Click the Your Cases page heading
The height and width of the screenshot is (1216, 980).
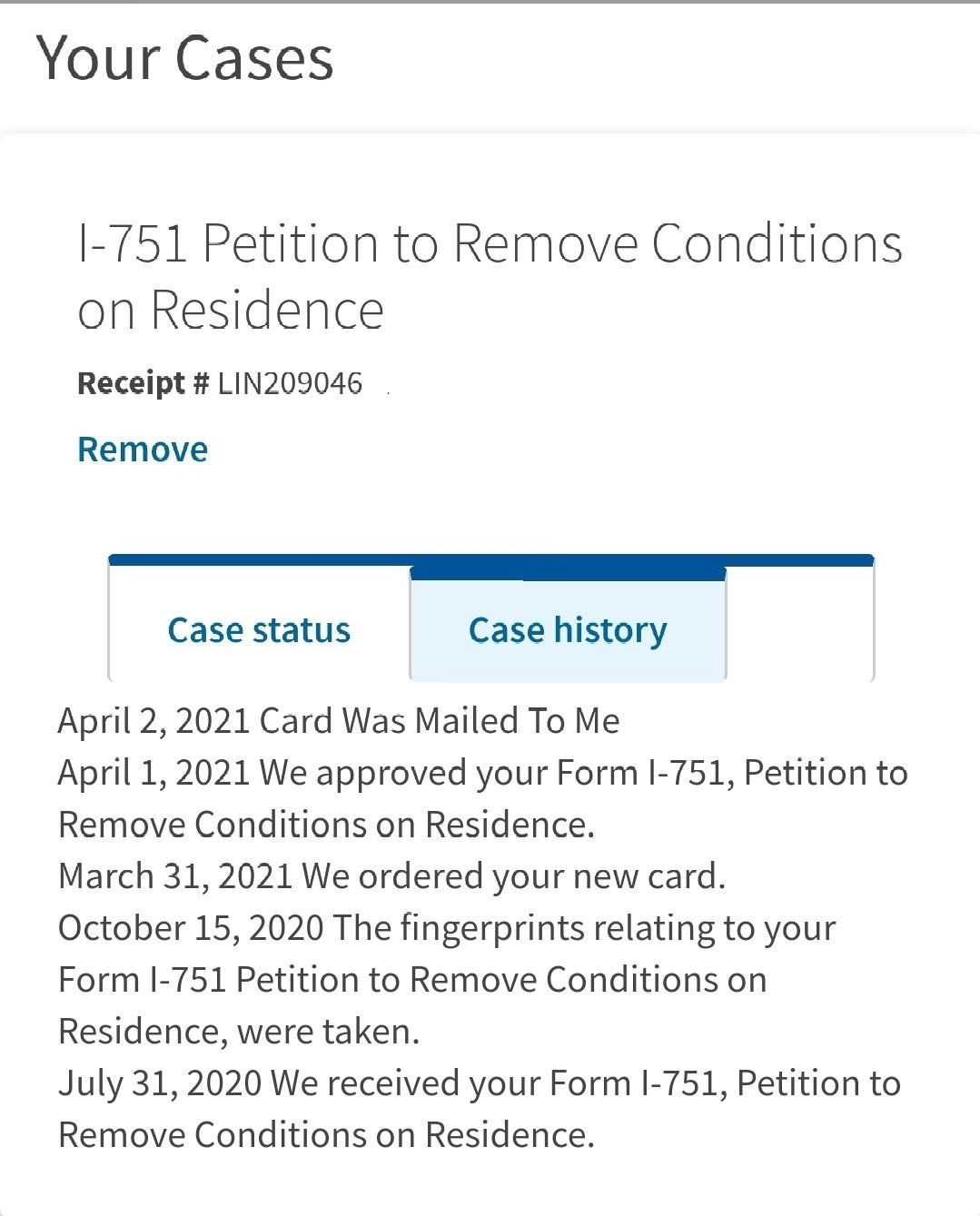pyautogui.click(x=185, y=58)
